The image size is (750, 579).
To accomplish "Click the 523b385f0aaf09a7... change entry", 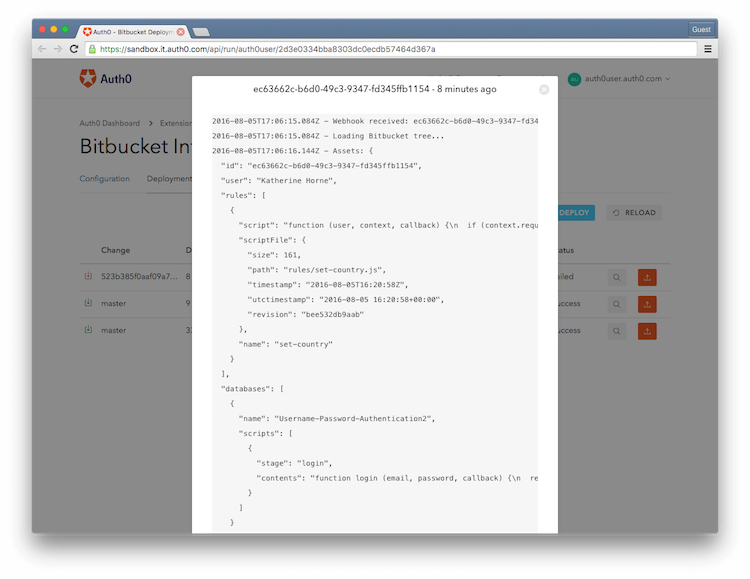I will click(x=139, y=277).
